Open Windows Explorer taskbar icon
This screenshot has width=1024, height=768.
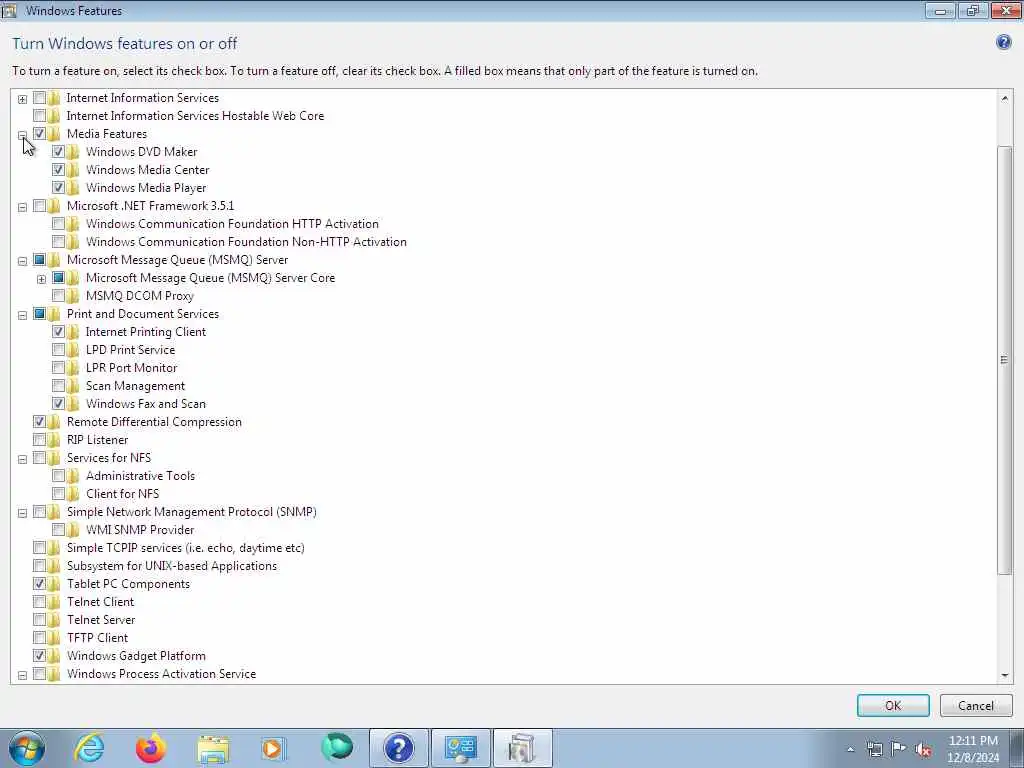(213, 748)
